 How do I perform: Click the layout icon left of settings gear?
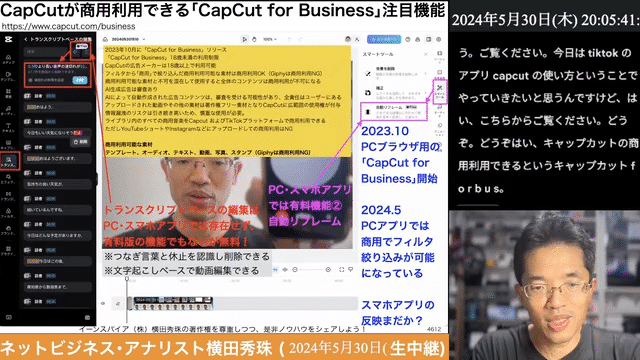click(x=429, y=40)
